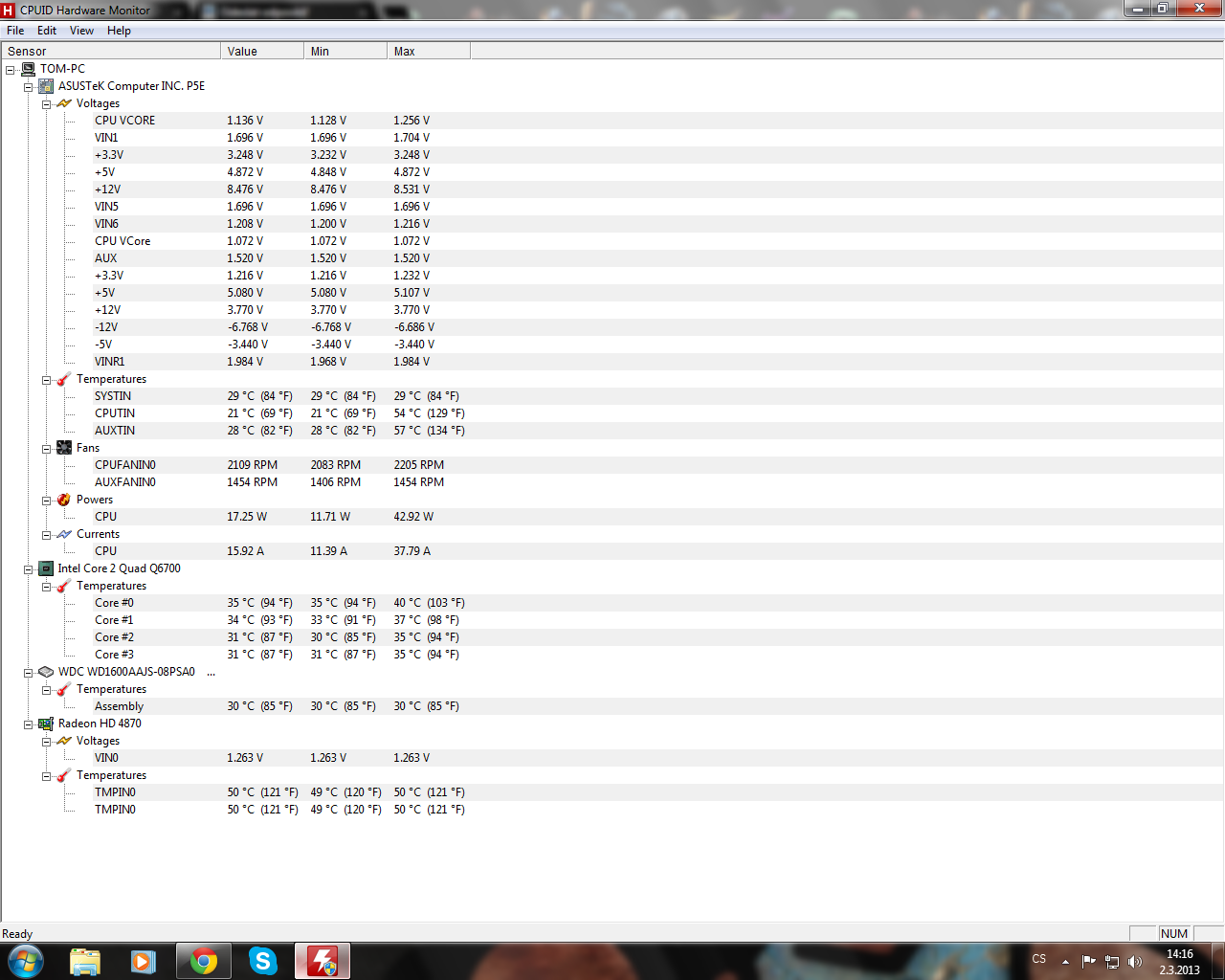
Task: Open the Windows Start menu
Action: (x=26, y=961)
